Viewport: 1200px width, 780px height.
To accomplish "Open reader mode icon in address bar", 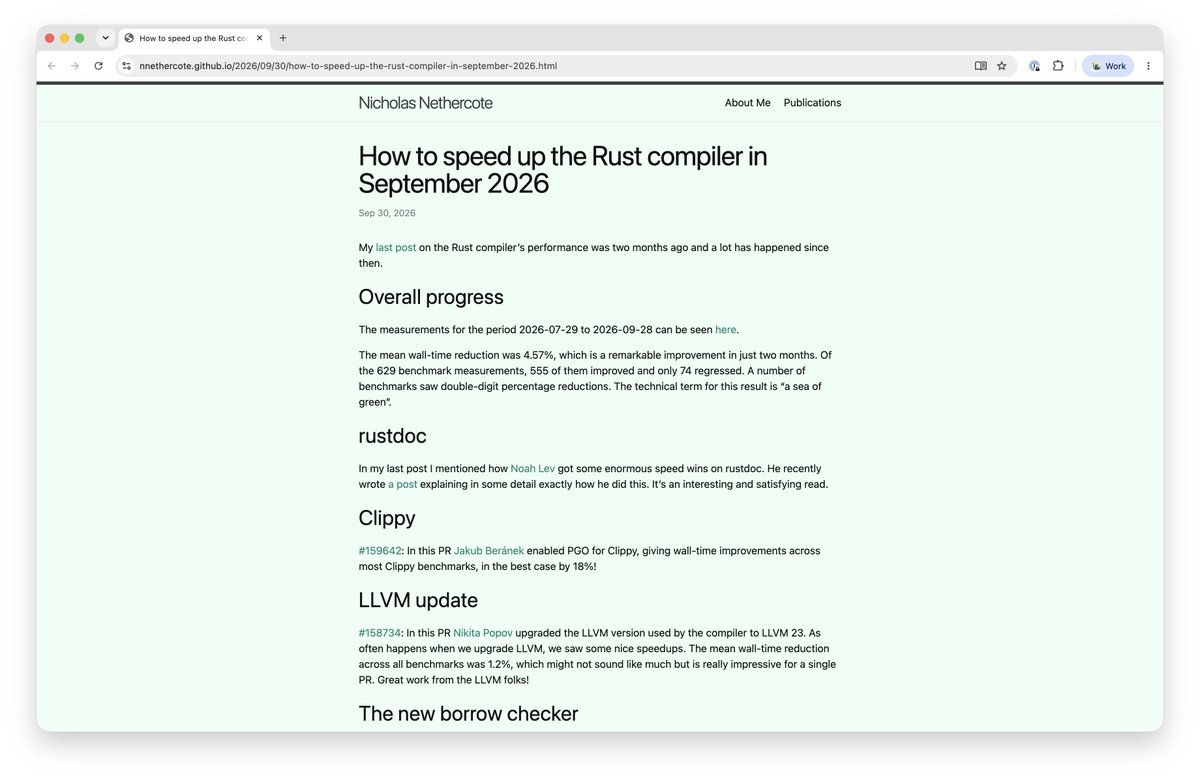I will point(981,66).
